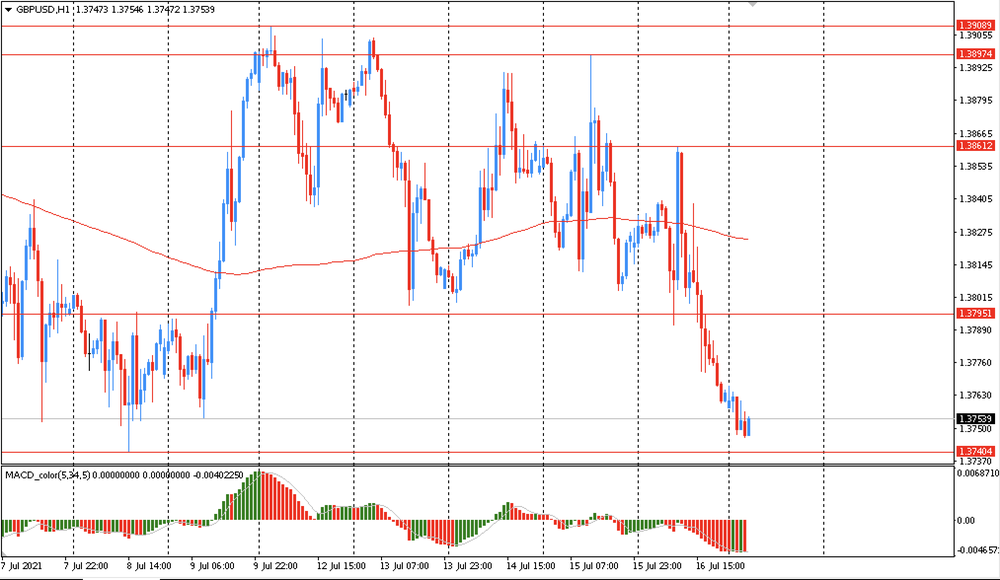Click the 1.38795 price scale value

click(974, 100)
